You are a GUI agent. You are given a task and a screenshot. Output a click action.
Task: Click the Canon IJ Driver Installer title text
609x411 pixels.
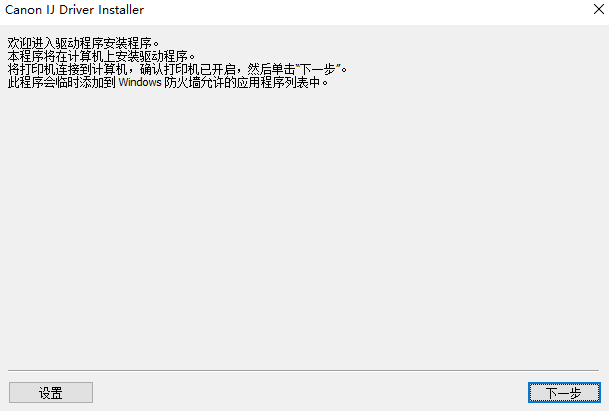point(74,10)
